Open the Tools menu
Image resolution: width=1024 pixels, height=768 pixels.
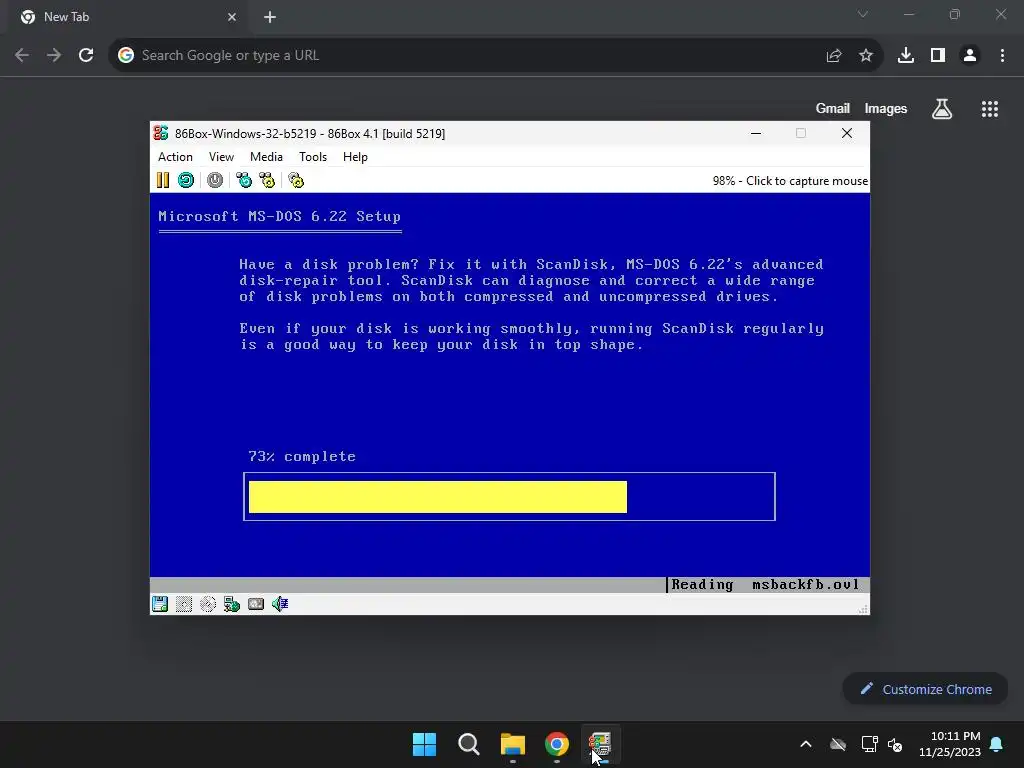click(313, 157)
